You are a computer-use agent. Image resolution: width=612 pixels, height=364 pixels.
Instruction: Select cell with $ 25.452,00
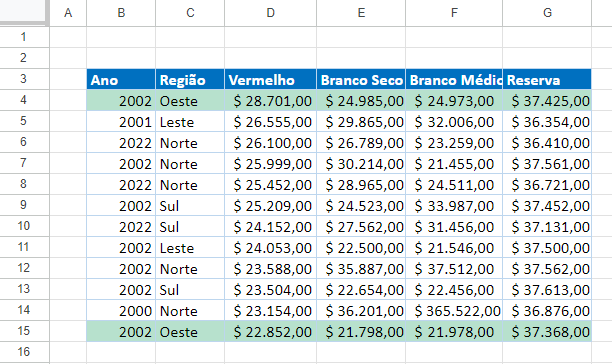point(270,185)
